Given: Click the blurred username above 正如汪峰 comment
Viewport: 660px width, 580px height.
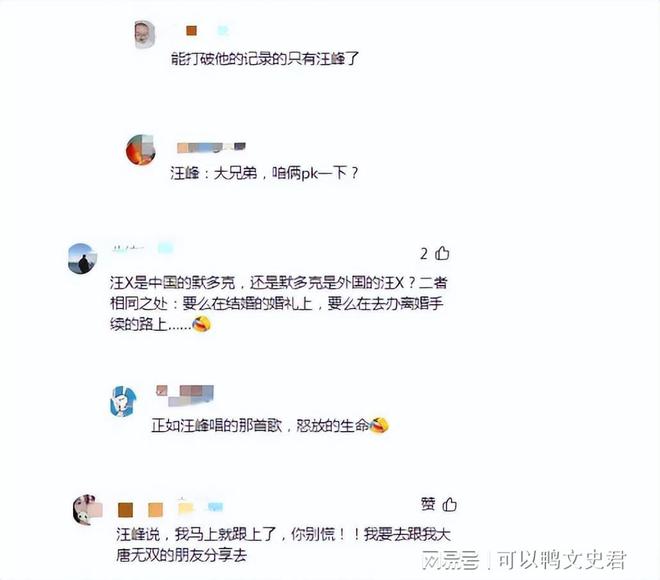Looking at the screenshot, I should (x=185, y=395).
